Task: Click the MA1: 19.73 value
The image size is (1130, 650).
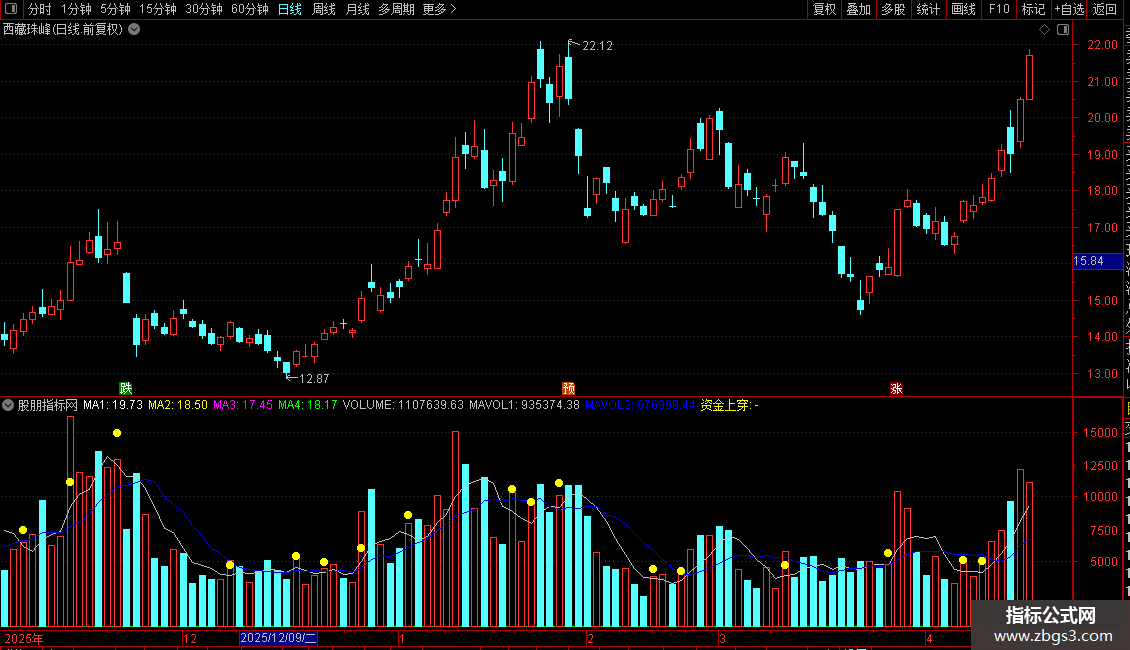Action: coord(112,405)
